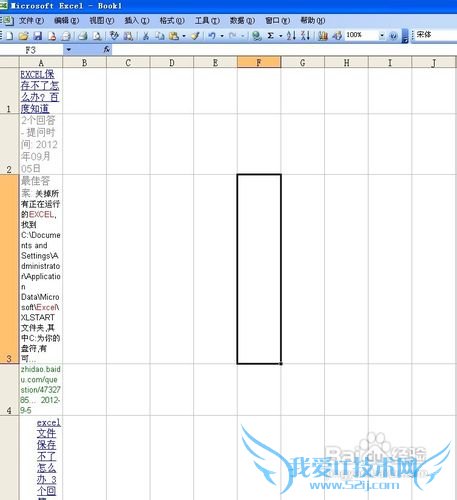Select cell A2 with '2个回答' text
457x500 pixels.
41,144
